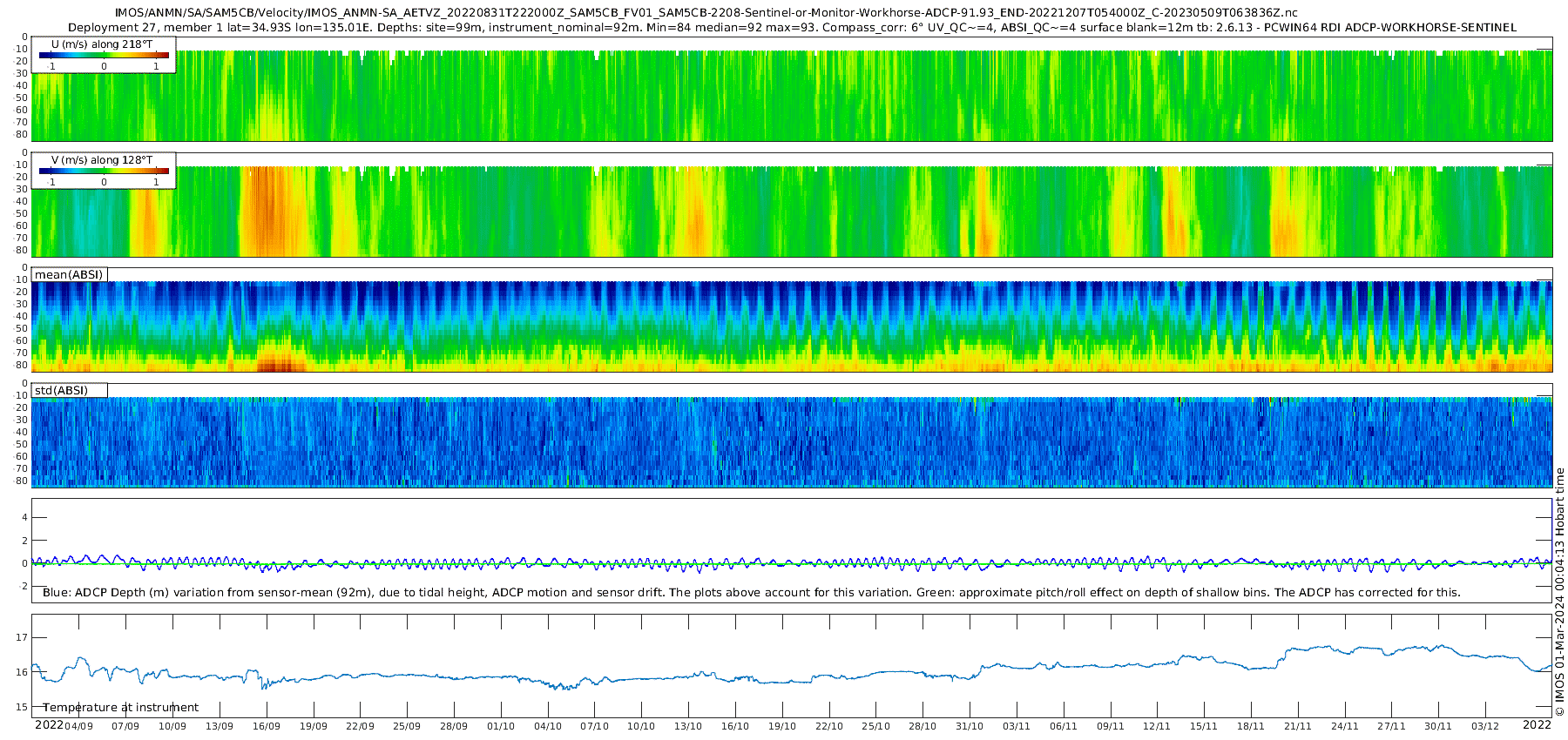
Task: Click the 2022 year label at bottom left
Action: pos(49,725)
